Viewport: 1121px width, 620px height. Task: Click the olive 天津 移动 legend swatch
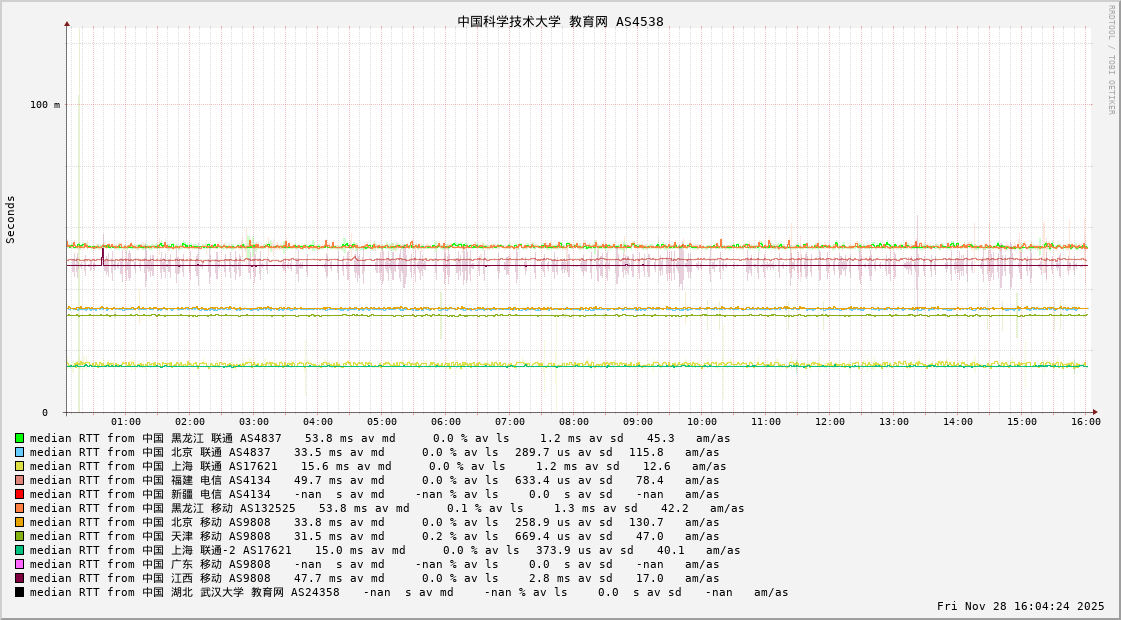pyautogui.click(x=19, y=536)
